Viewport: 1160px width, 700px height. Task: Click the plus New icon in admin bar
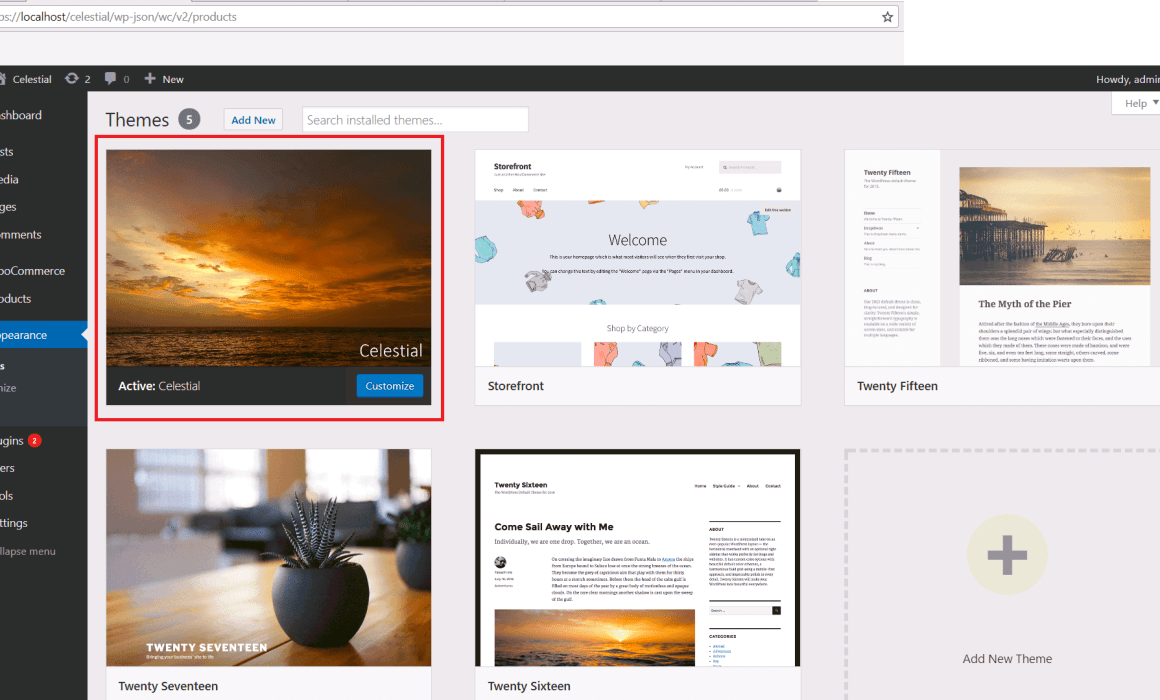163,78
